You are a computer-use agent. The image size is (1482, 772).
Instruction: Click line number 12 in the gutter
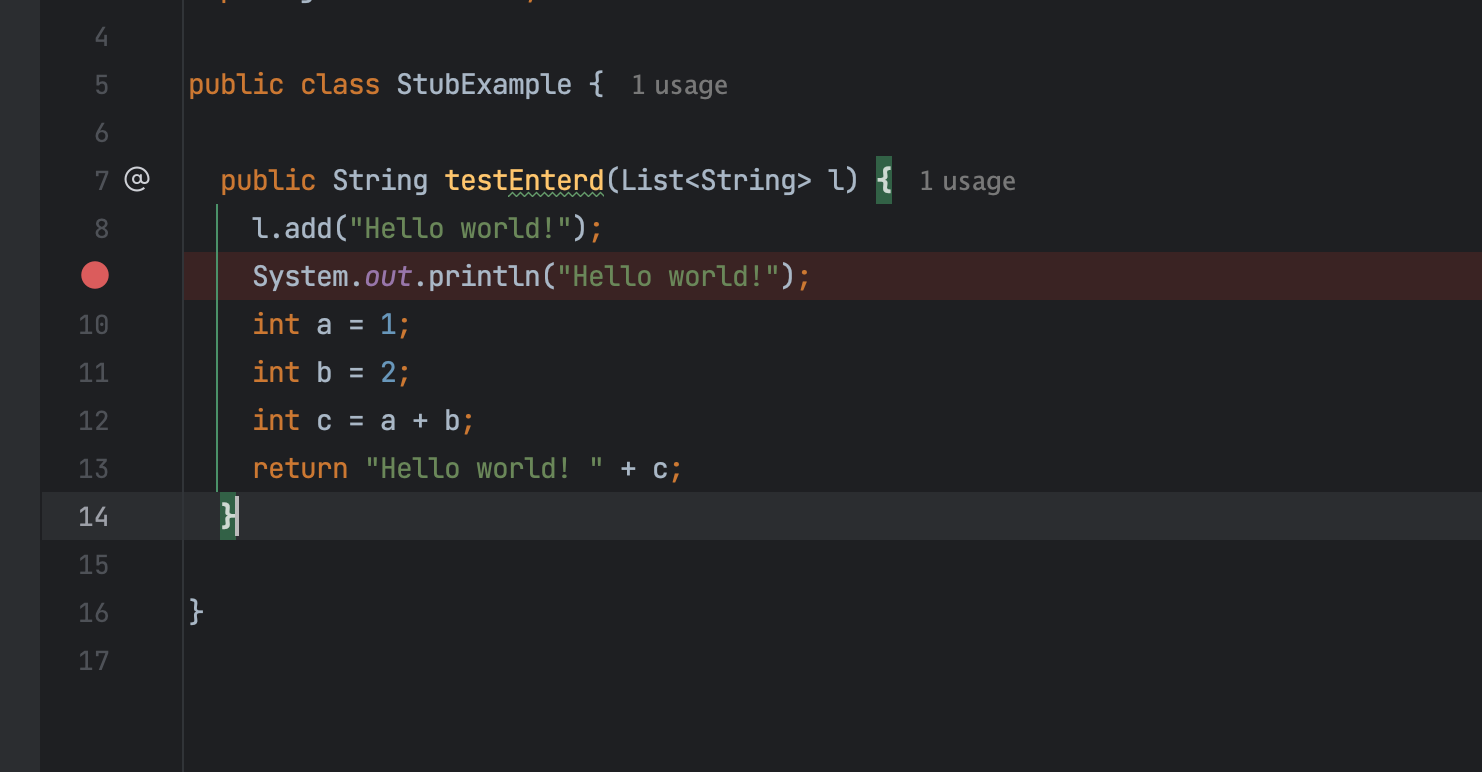coord(93,420)
